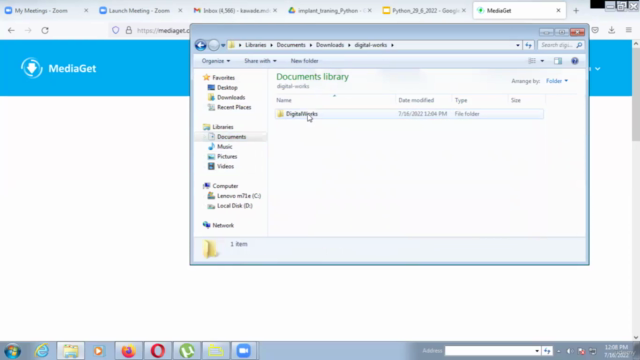
Task: Select Computer in navigation pane
Action: [x=225, y=186]
